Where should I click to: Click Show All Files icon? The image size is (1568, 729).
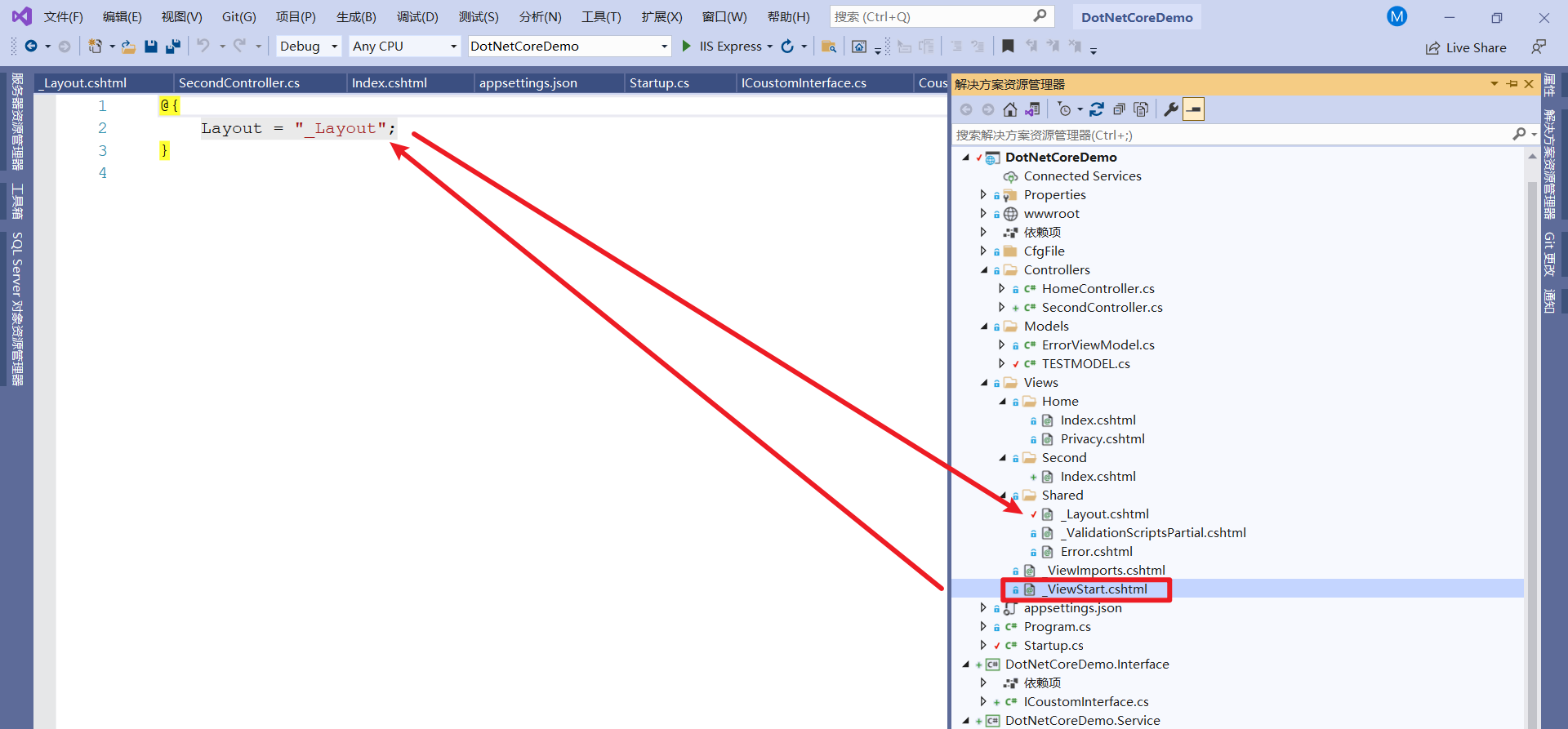(1141, 109)
